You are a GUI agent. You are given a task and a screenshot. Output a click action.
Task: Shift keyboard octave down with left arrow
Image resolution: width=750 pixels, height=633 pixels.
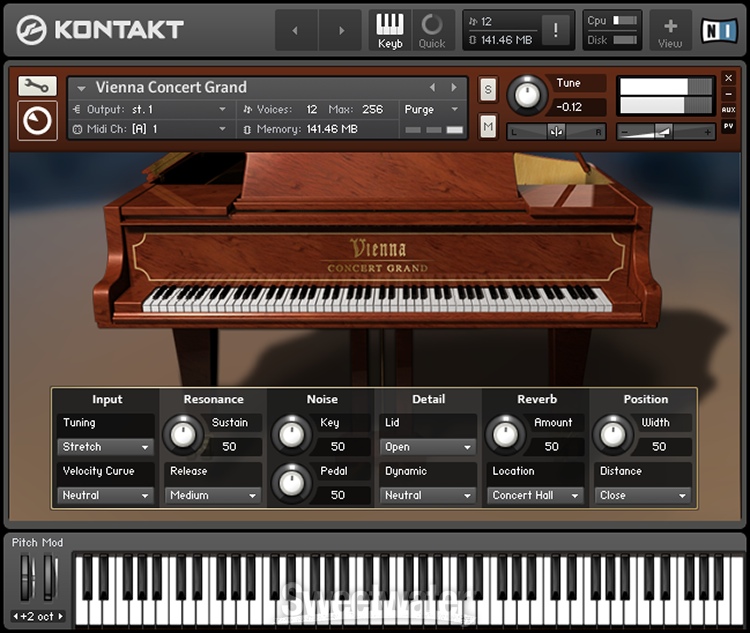tap(15, 616)
